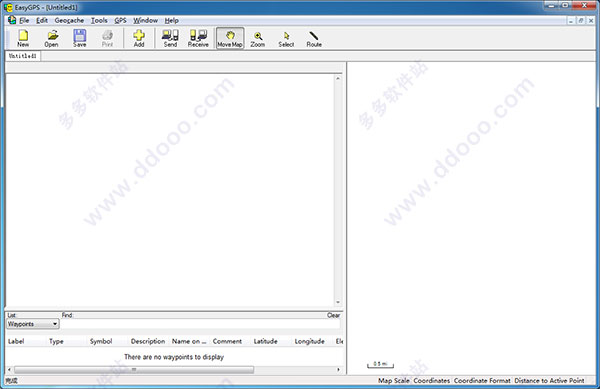Sort by the Label column header
This screenshot has height=389, width=600.
click(16, 341)
